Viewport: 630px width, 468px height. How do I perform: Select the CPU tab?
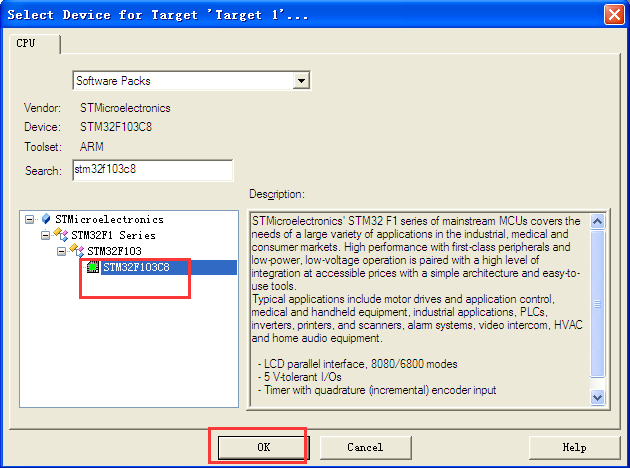tap(35, 43)
